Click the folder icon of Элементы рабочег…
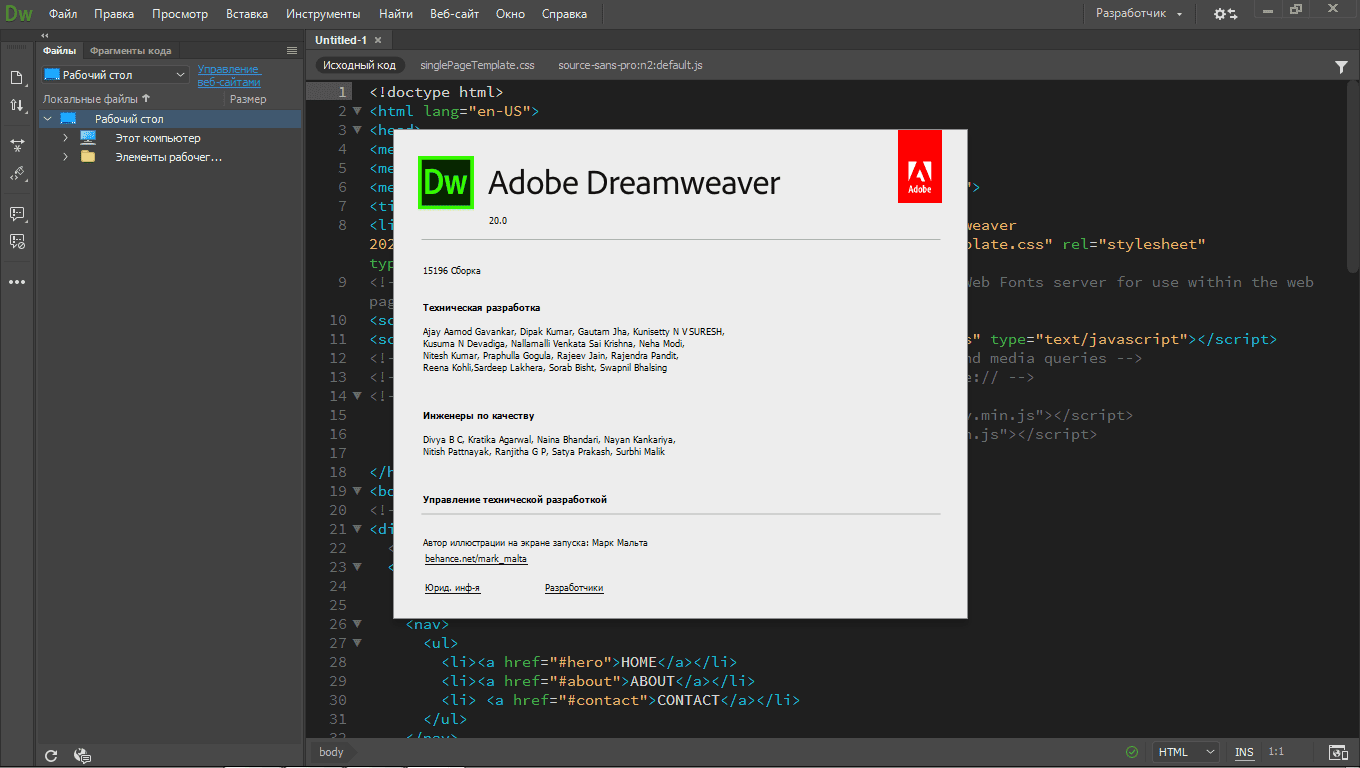Image resolution: width=1360 pixels, height=768 pixels. pos(88,157)
